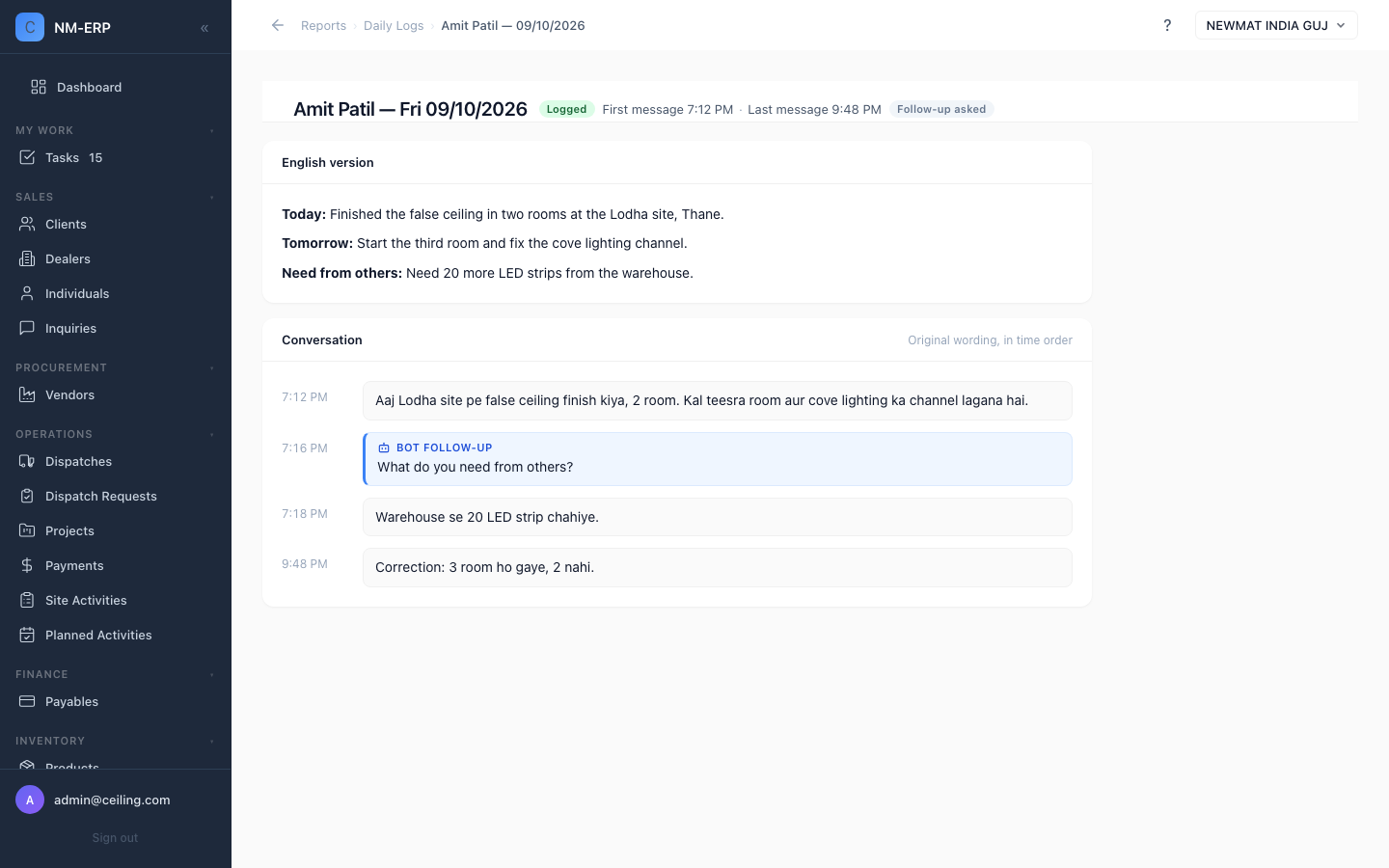Navigate to Reports breadcrumb
Image resolution: width=1389 pixels, height=868 pixels.
323,25
